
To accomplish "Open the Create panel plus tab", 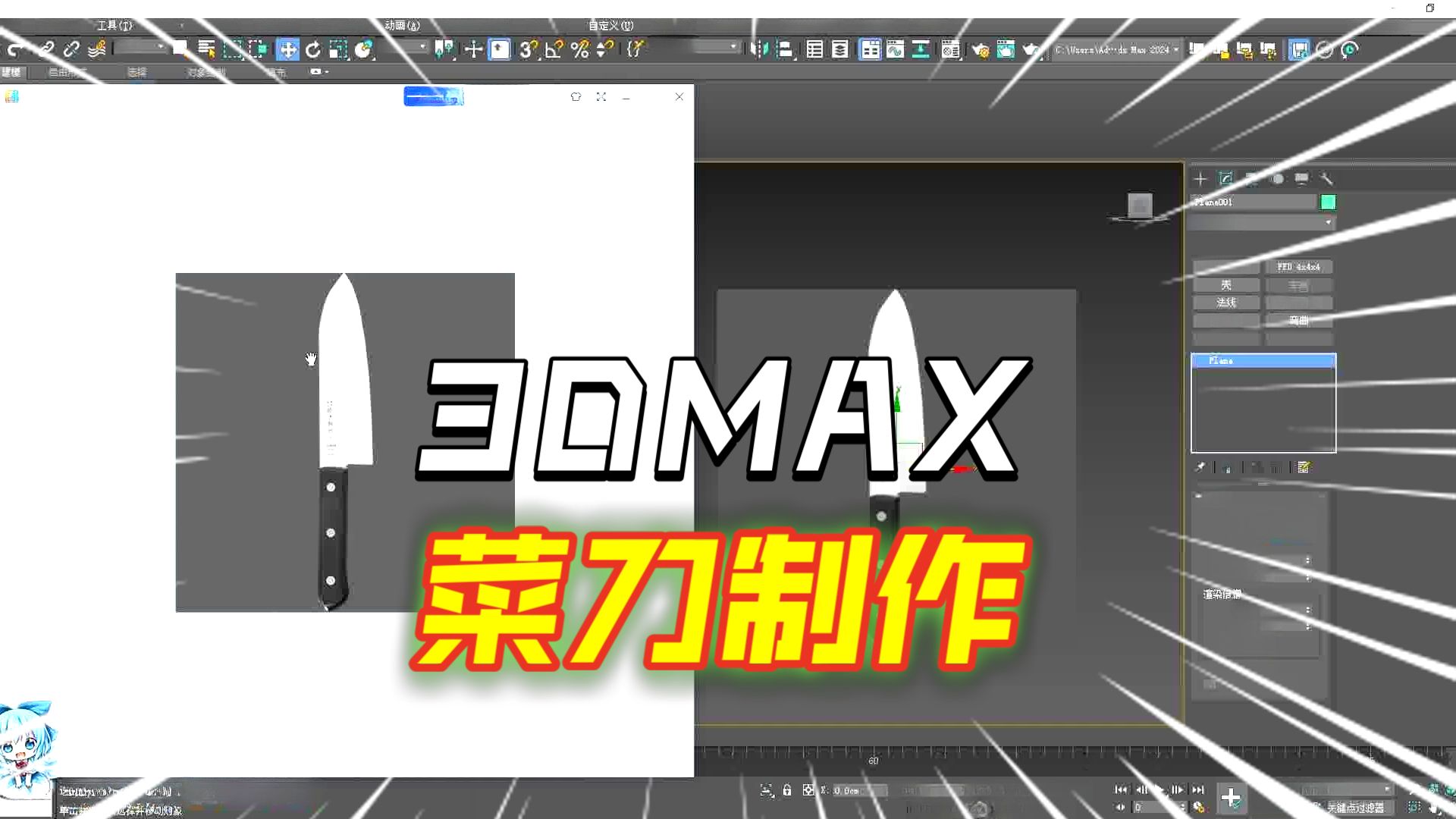I will click(x=1200, y=179).
